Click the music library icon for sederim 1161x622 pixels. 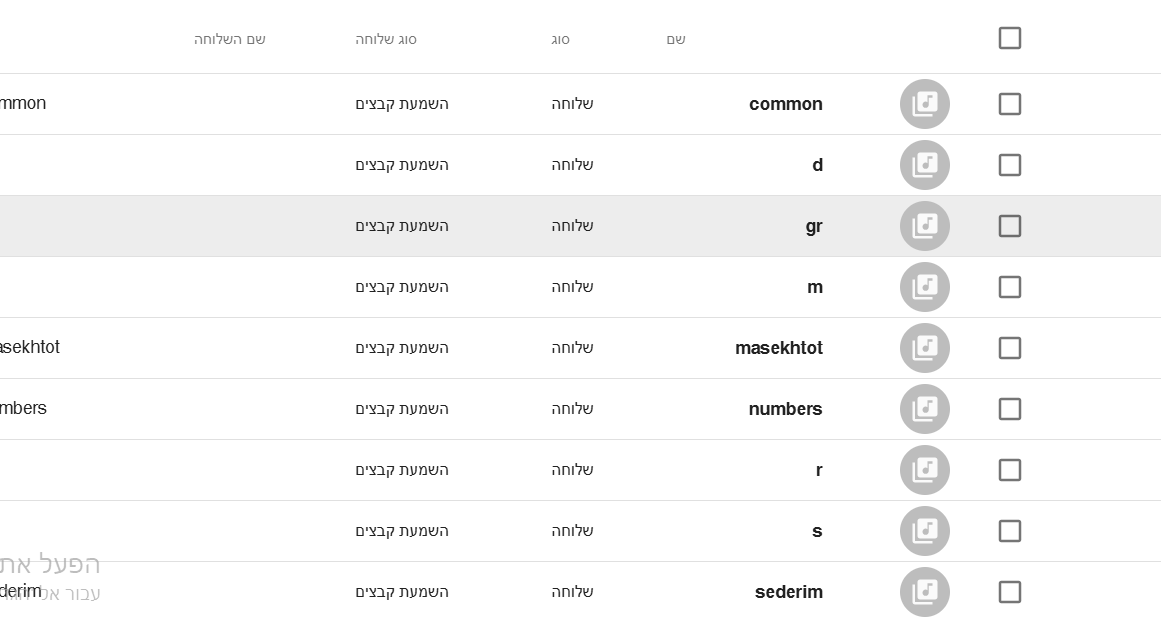click(924, 592)
